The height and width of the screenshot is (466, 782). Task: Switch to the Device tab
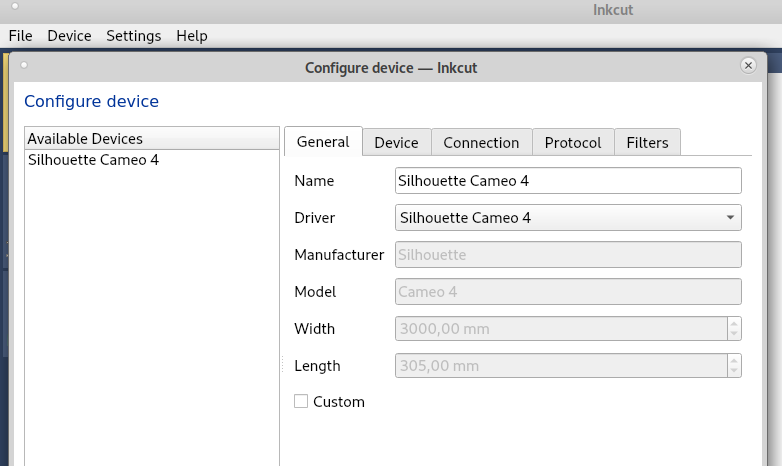pos(396,143)
